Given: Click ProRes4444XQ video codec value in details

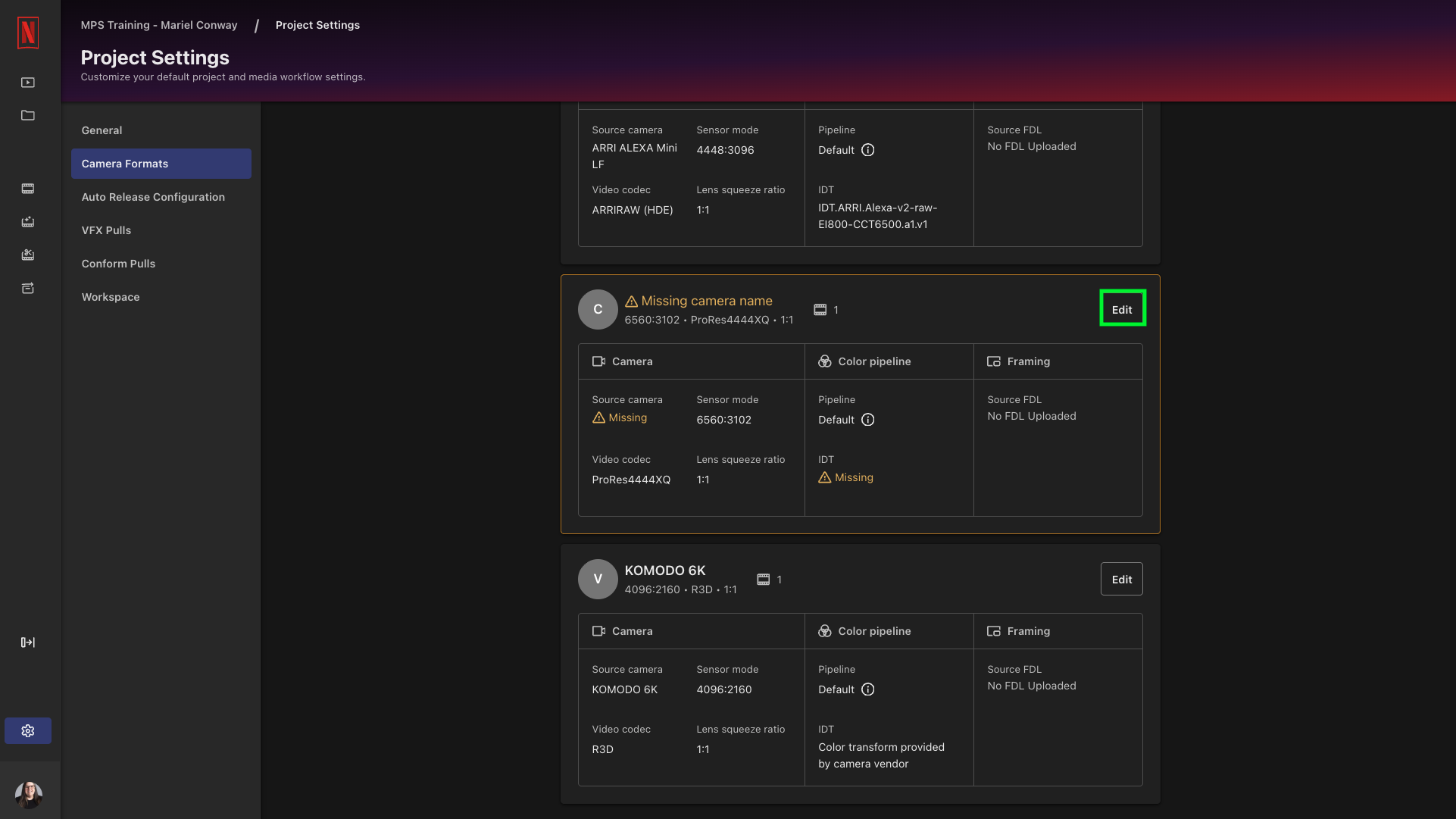Looking at the screenshot, I should pos(631,480).
